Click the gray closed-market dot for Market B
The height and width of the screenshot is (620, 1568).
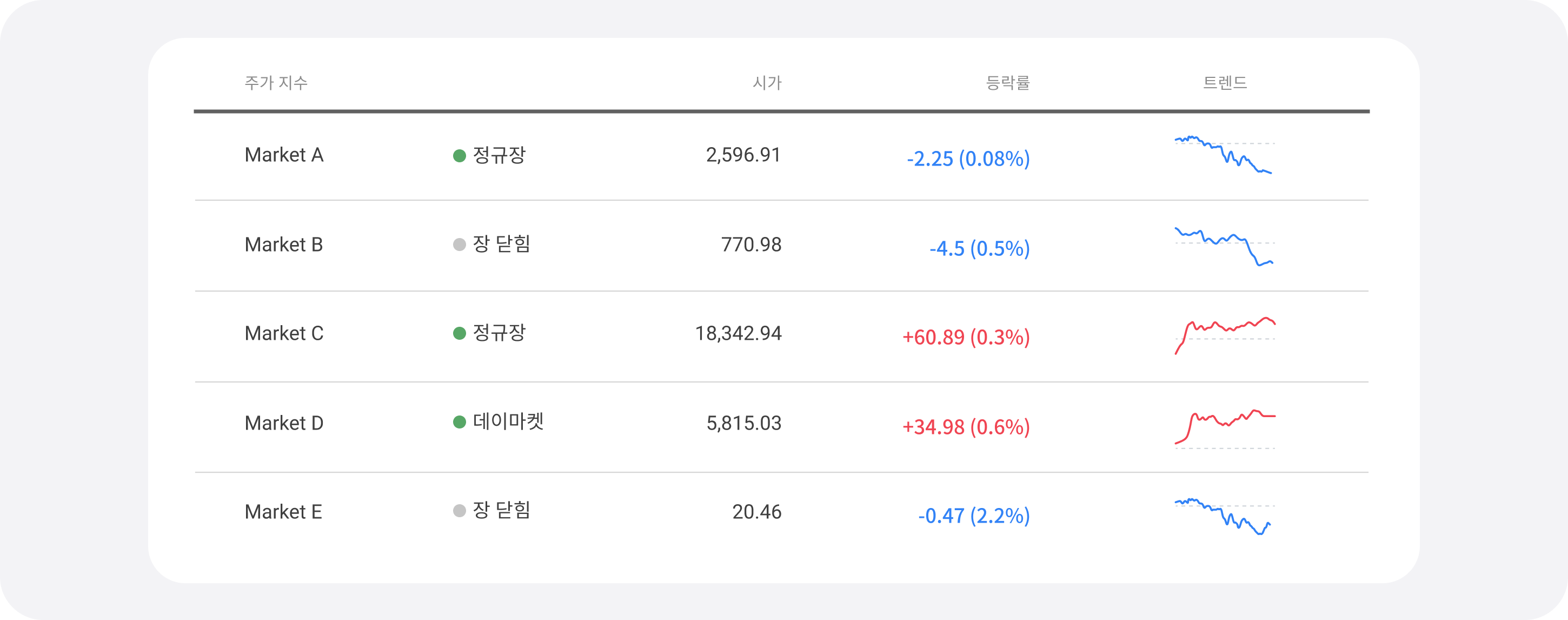pos(460,245)
